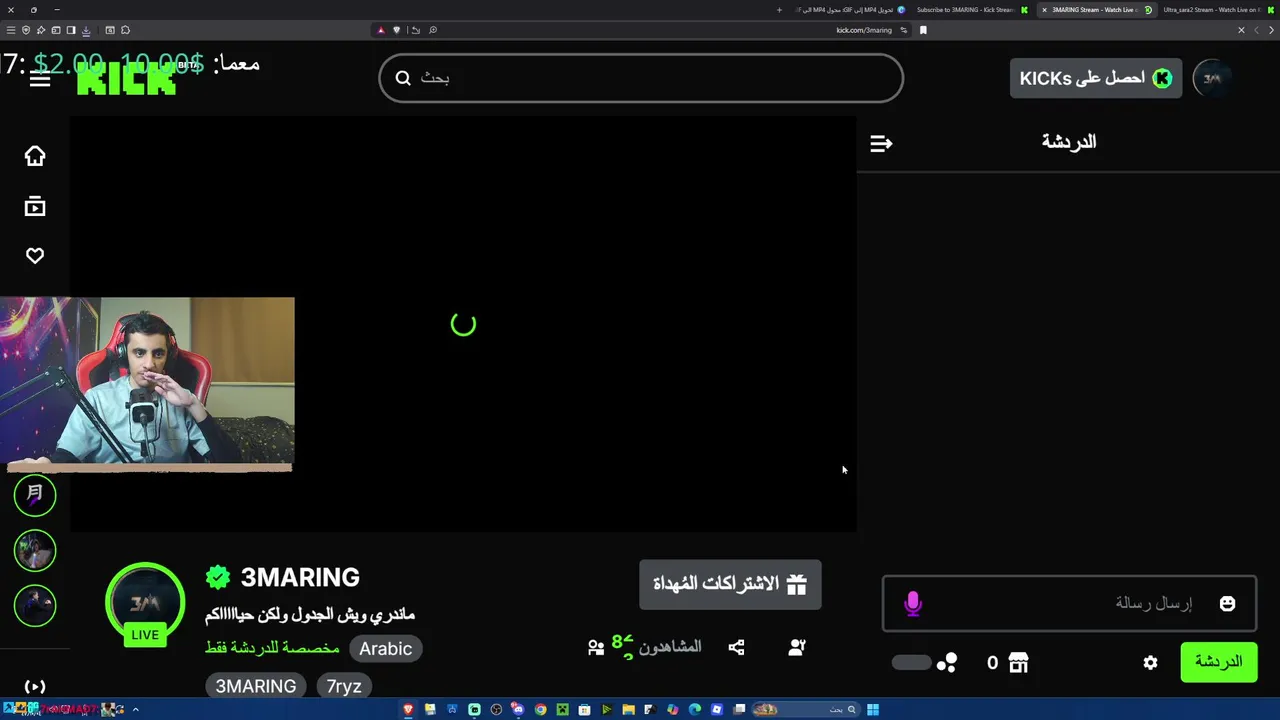This screenshot has height=720, width=1280.
Task: Click the 3MARING channel avatar with LIVE badge
Action: 145,604
